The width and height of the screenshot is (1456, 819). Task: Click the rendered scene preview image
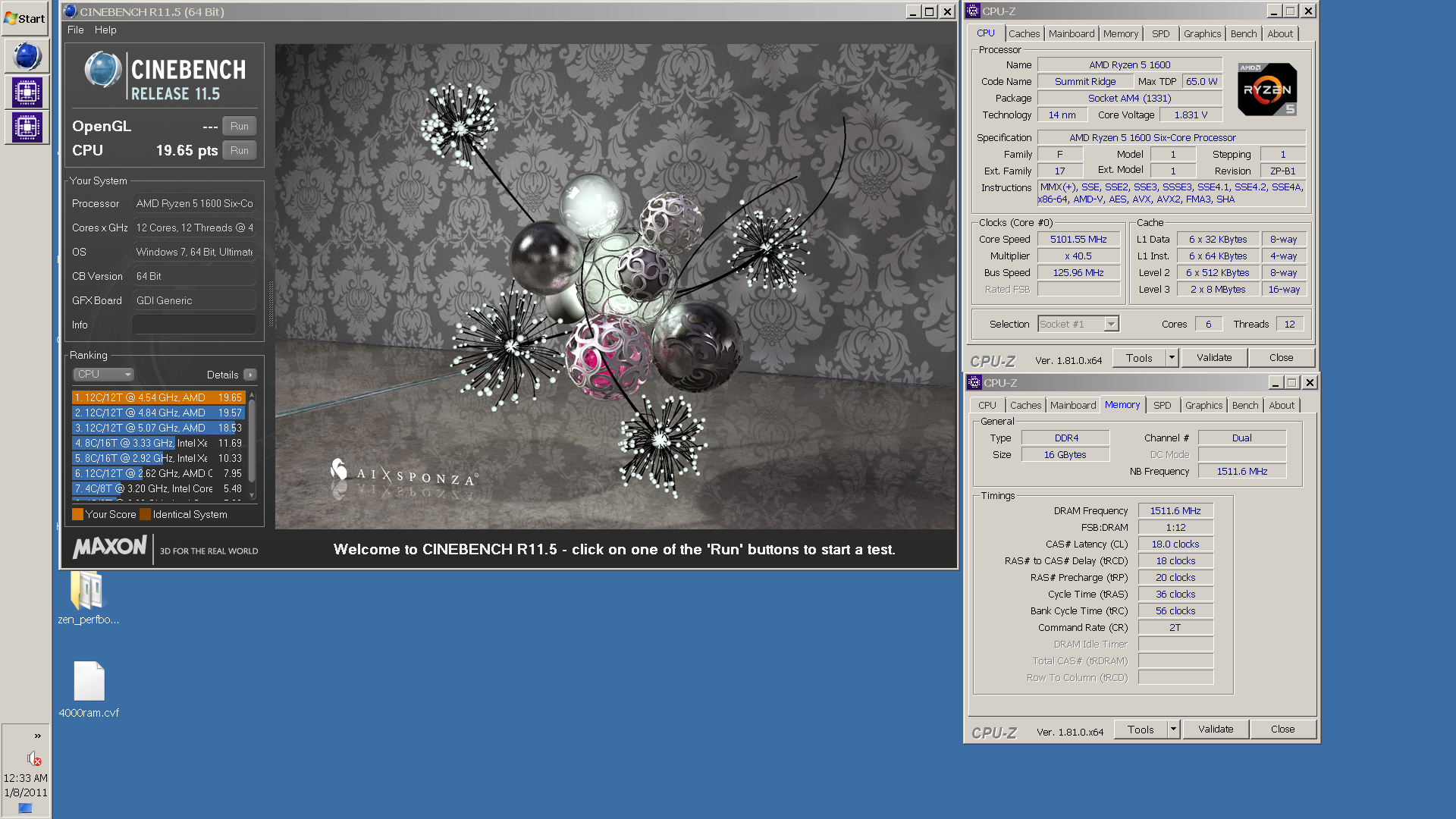click(615, 287)
